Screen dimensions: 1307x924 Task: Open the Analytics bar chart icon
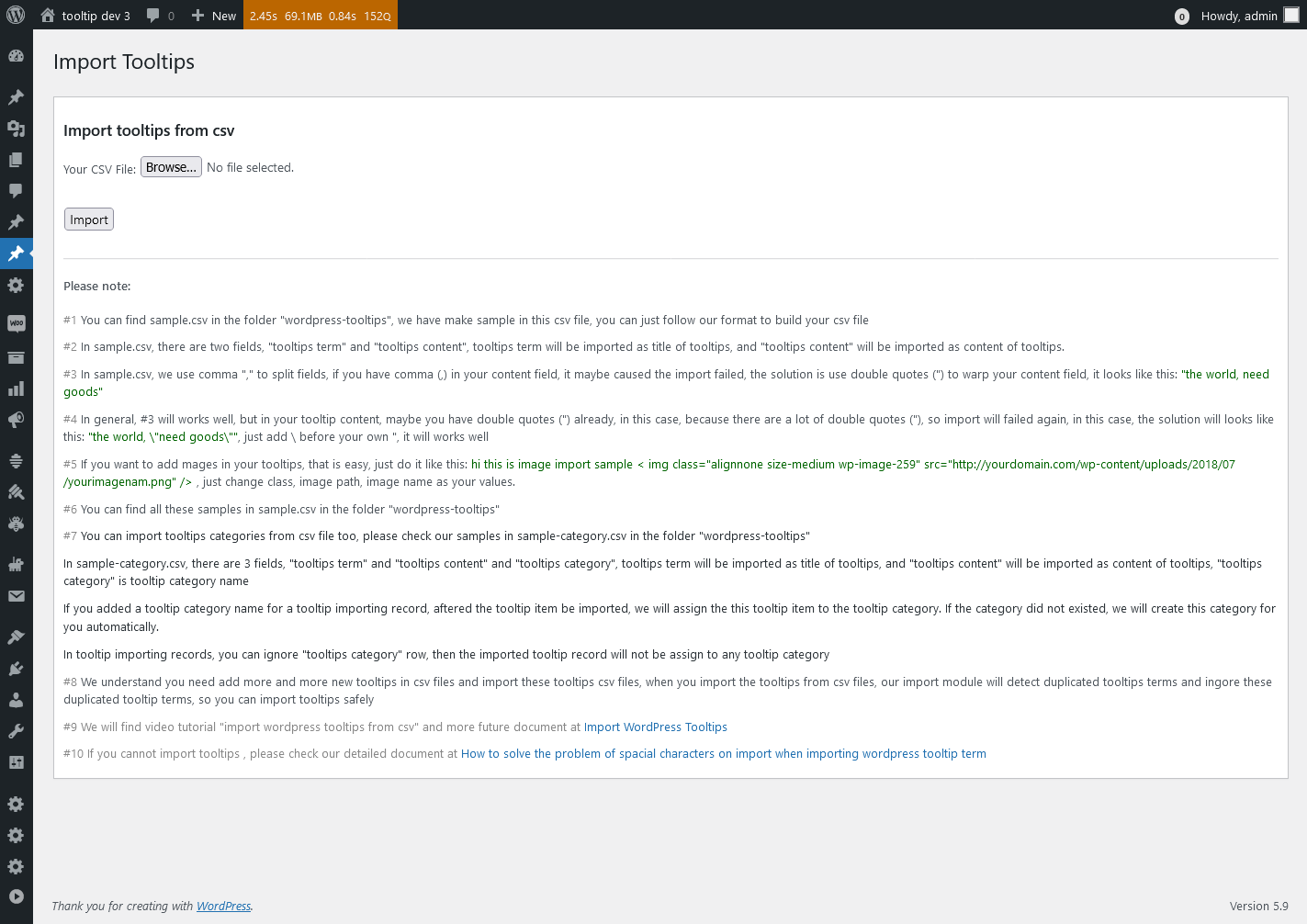(16, 389)
